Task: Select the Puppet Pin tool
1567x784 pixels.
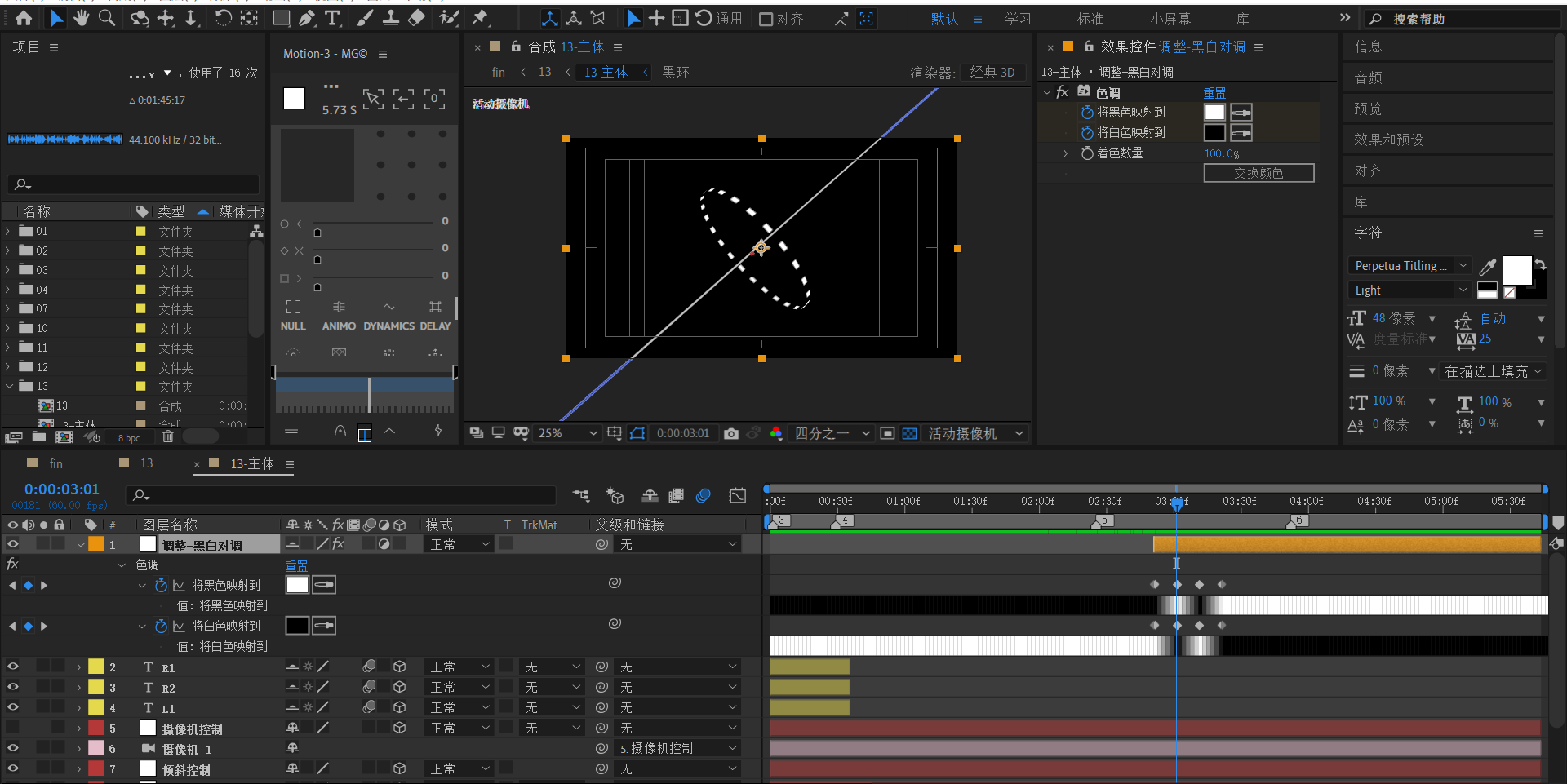Action: point(481,18)
